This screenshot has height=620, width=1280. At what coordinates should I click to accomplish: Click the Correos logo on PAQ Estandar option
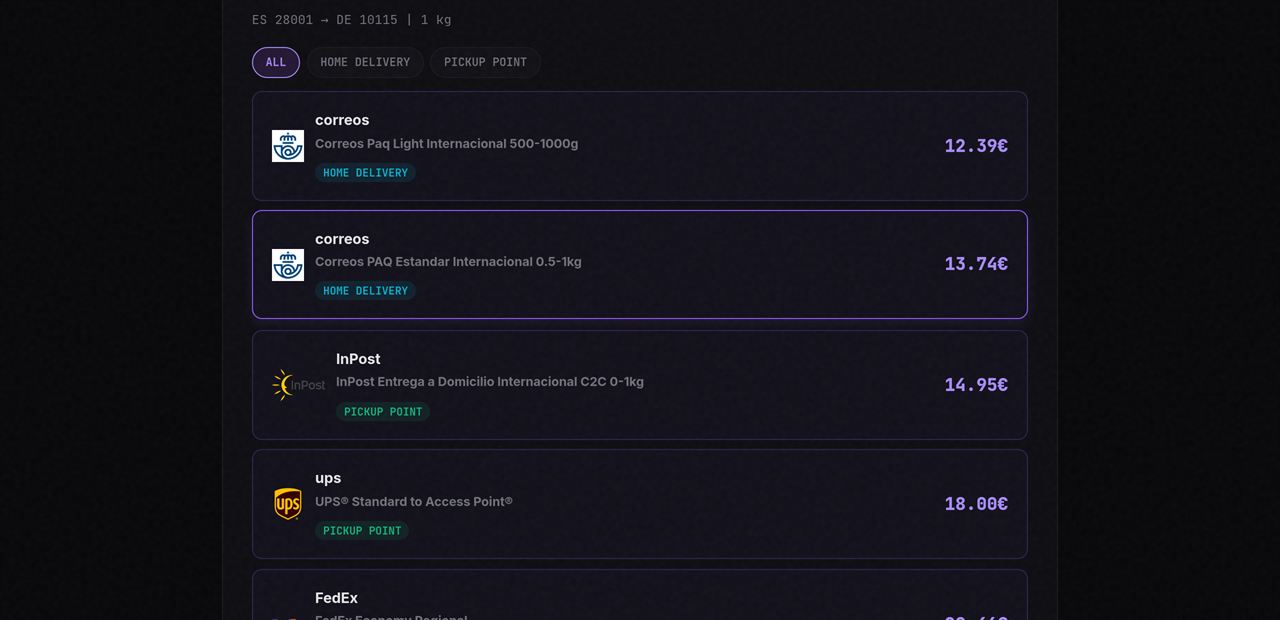click(288, 265)
